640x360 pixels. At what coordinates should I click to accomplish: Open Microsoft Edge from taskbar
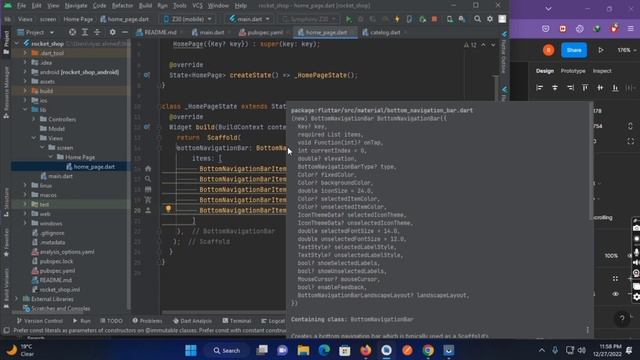[x=324, y=350]
